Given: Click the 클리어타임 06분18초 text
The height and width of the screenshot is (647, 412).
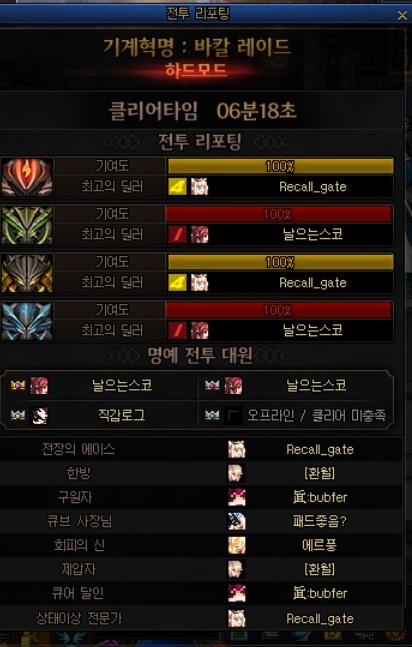Looking at the screenshot, I should (202, 111).
